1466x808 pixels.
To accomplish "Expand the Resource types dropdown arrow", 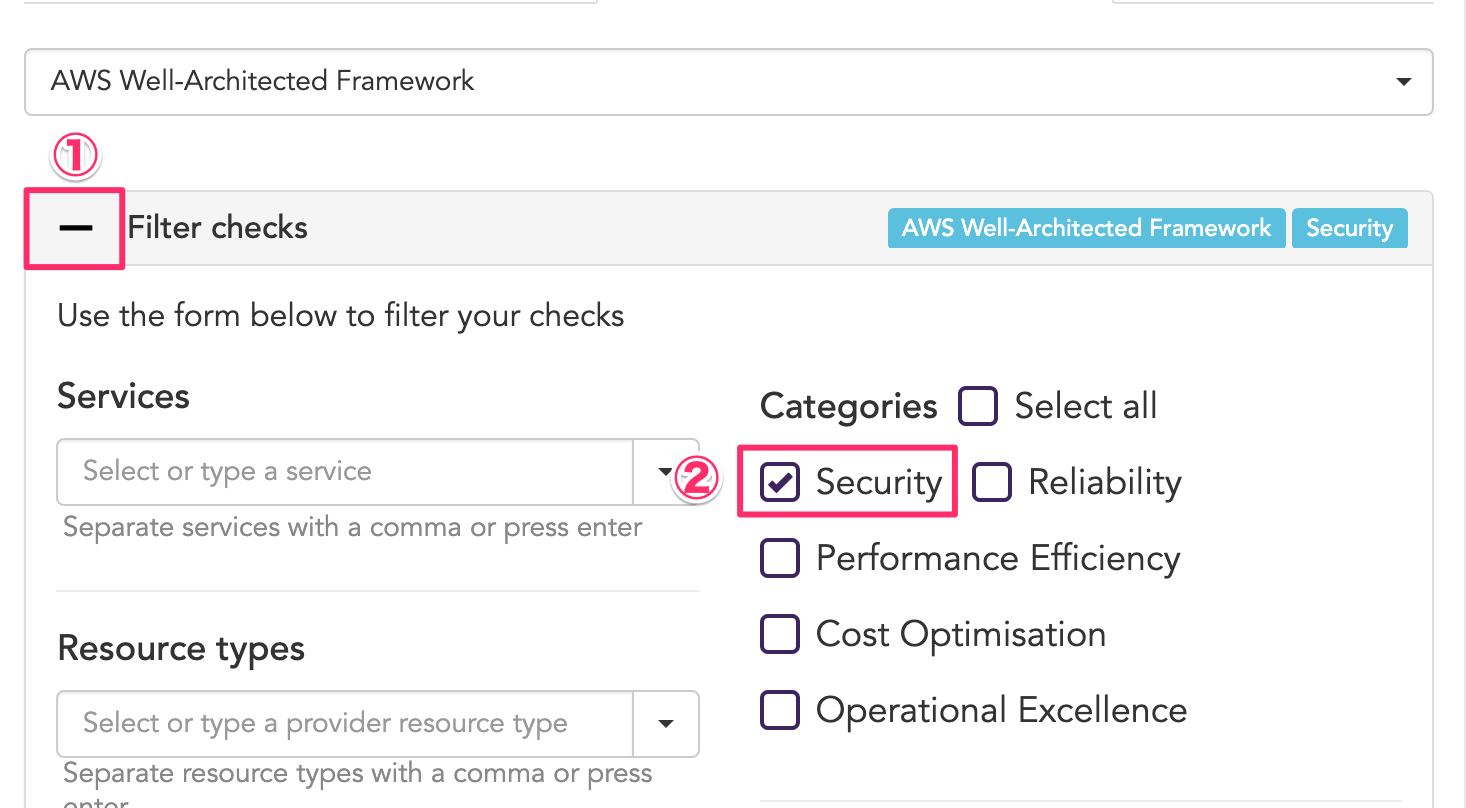I will tap(666, 723).
